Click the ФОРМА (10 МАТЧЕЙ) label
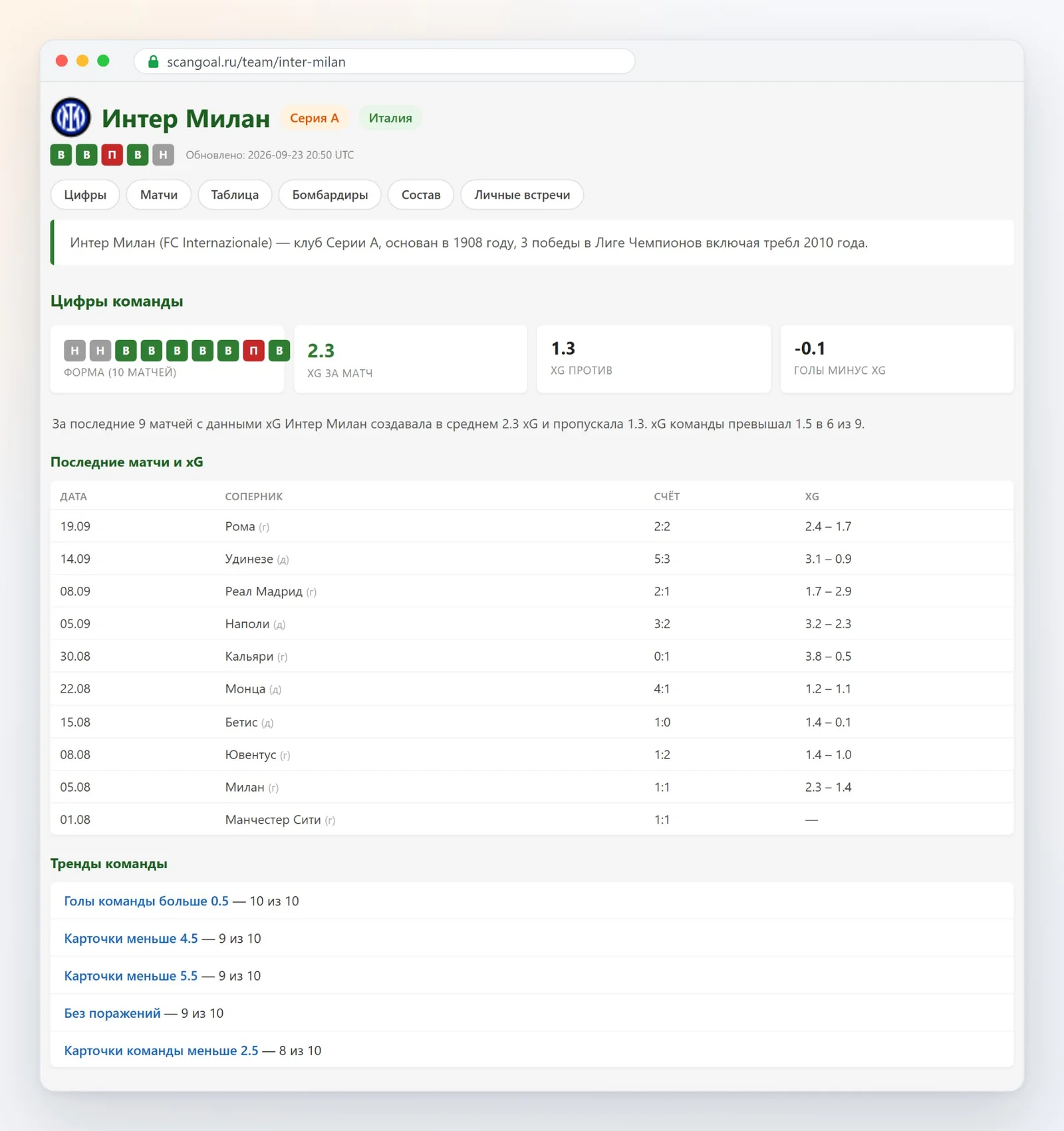The image size is (1064, 1131). click(120, 373)
